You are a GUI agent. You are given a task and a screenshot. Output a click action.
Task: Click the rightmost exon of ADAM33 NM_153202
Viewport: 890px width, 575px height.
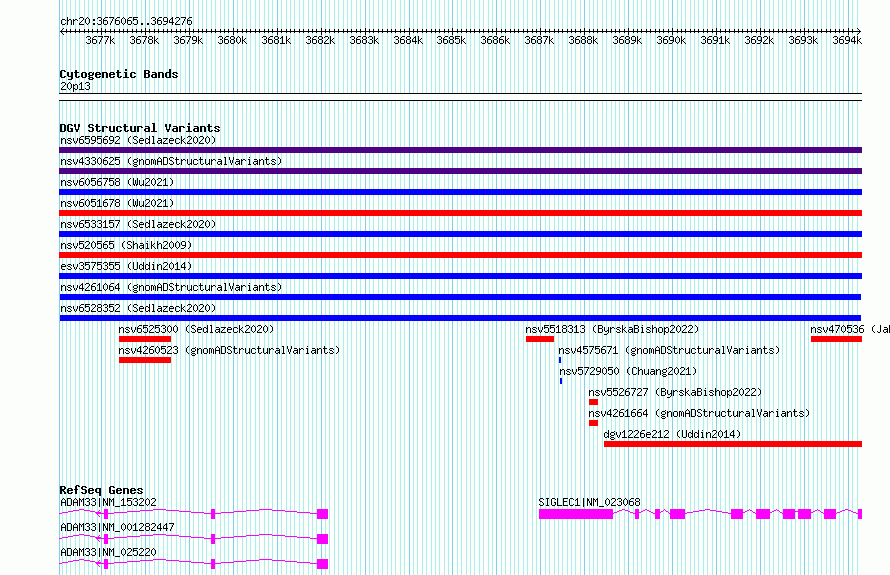pyautogui.click(x=322, y=514)
